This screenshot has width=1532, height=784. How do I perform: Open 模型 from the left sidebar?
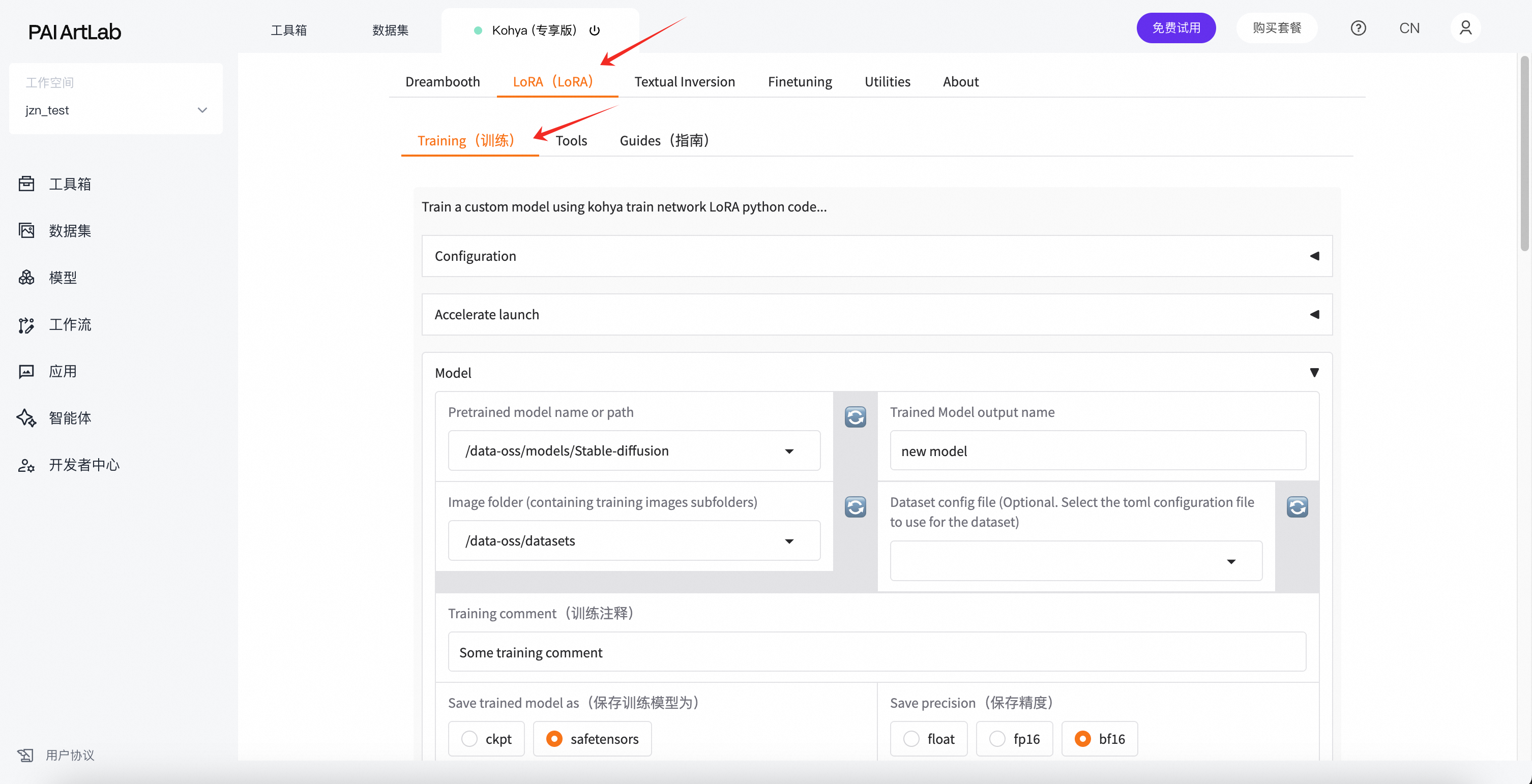point(63,278)
